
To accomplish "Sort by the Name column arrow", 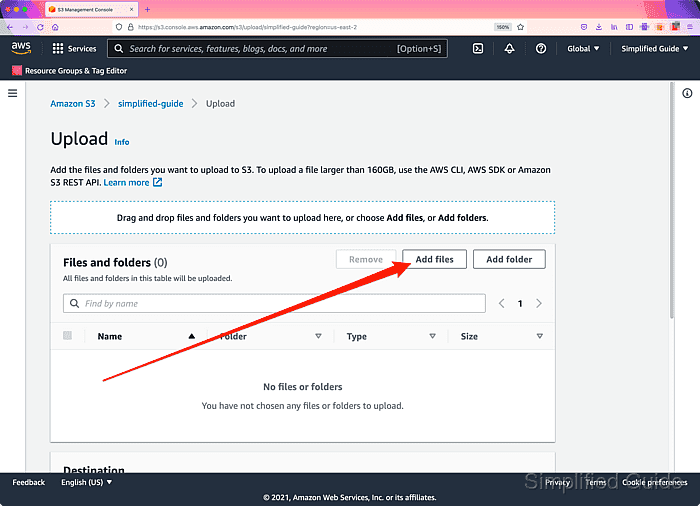I will [192, 336].
